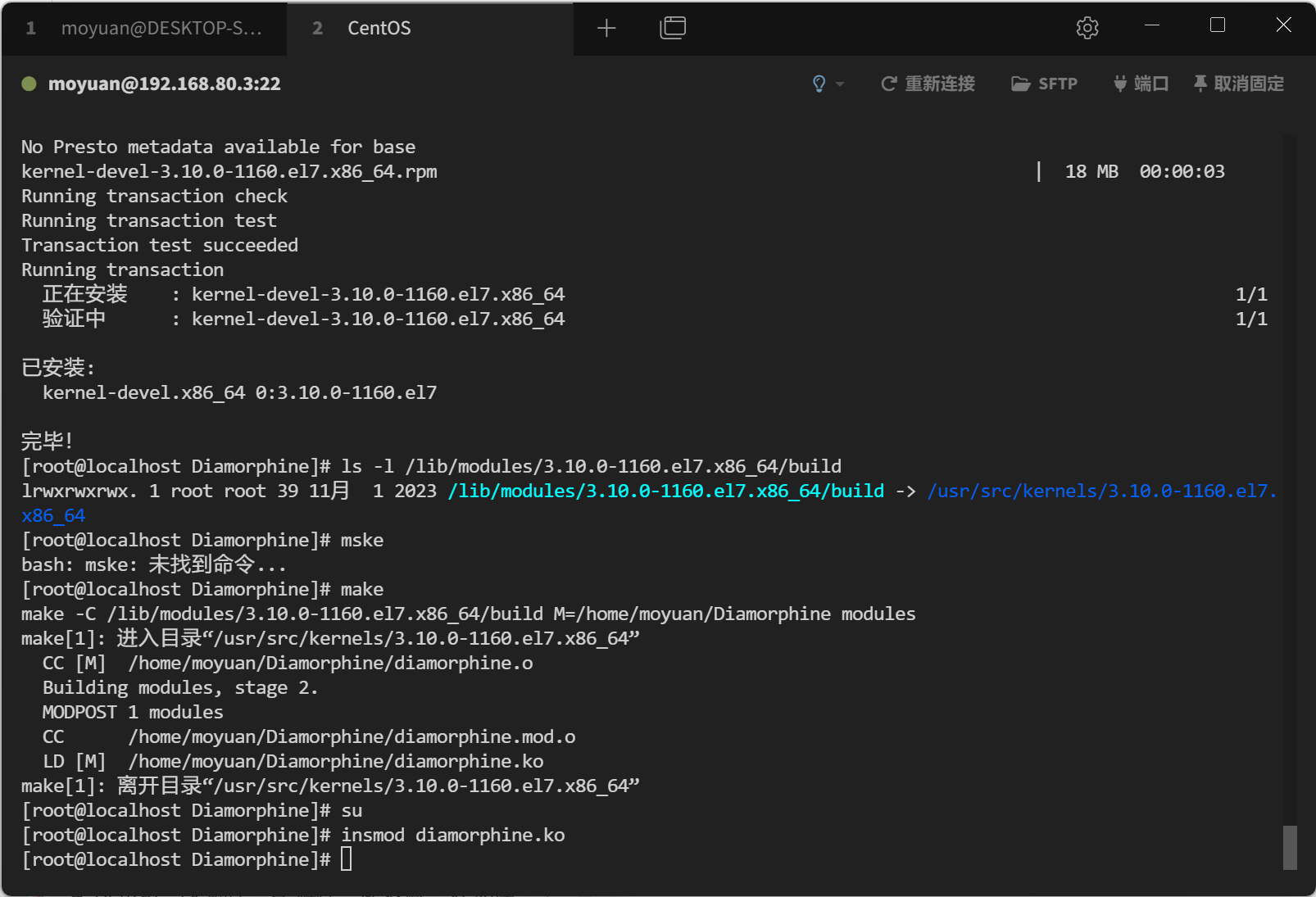
Task: Click the 重新连接 reconnect button
Action: pos(928,84)
